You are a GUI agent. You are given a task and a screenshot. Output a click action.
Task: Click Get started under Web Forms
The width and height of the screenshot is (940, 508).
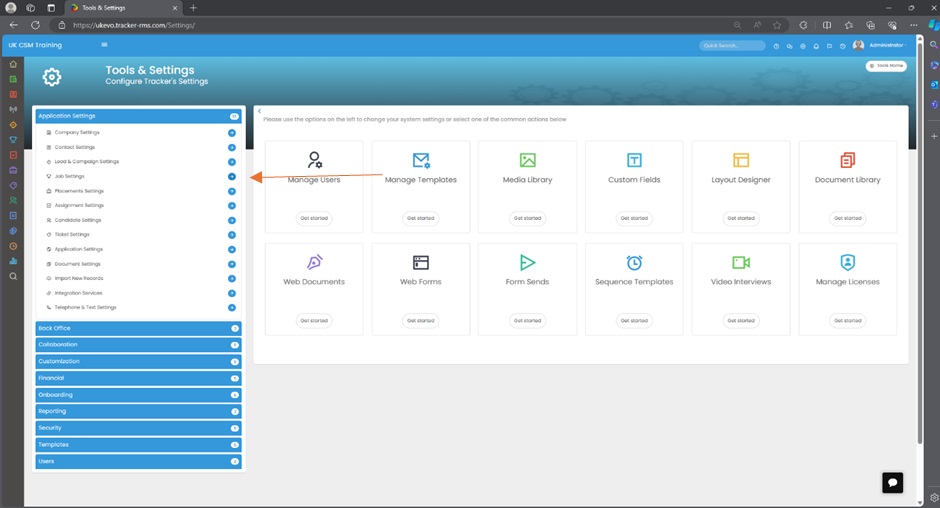point(421,320)
